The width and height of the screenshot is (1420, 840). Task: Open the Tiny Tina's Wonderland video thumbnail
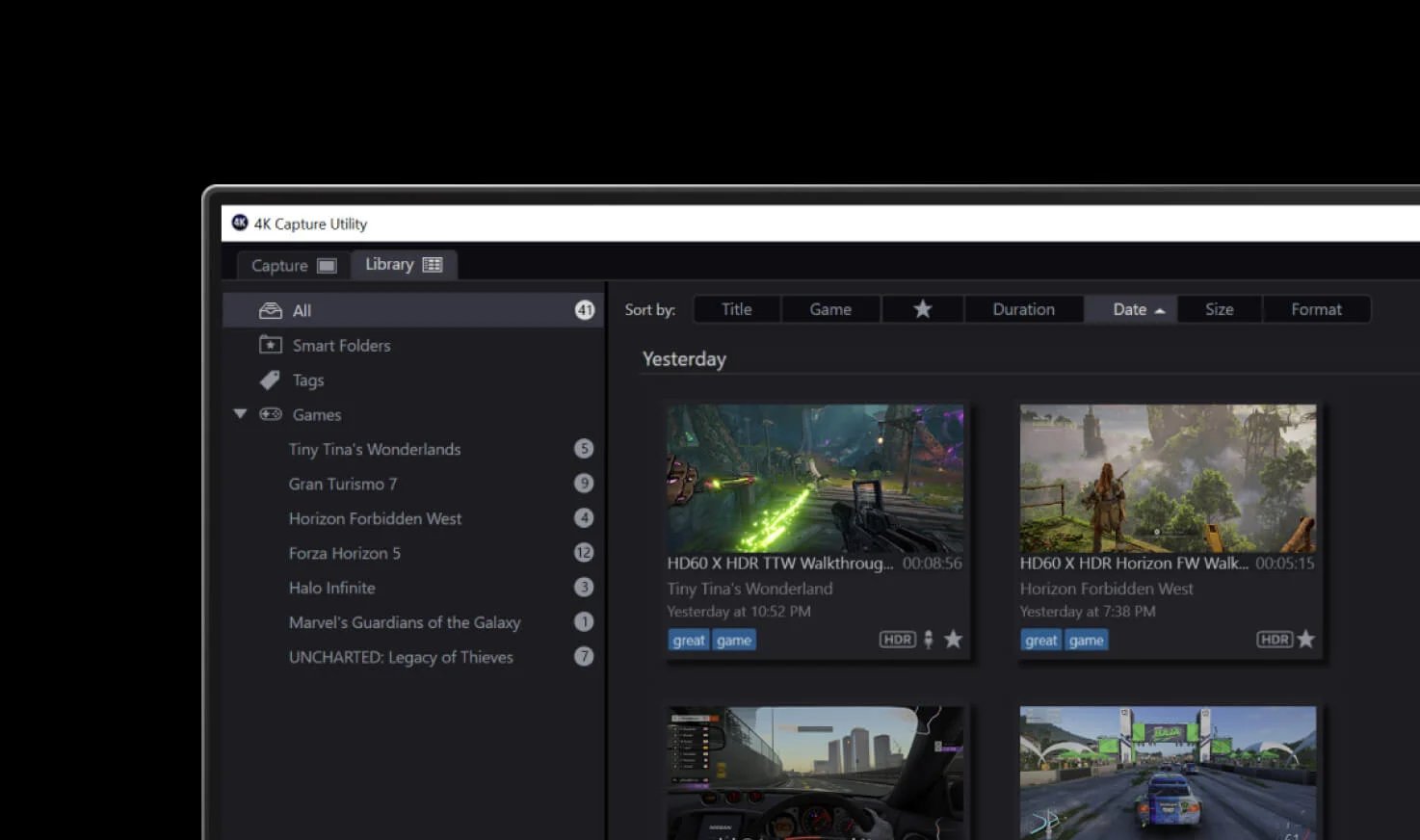815,478
